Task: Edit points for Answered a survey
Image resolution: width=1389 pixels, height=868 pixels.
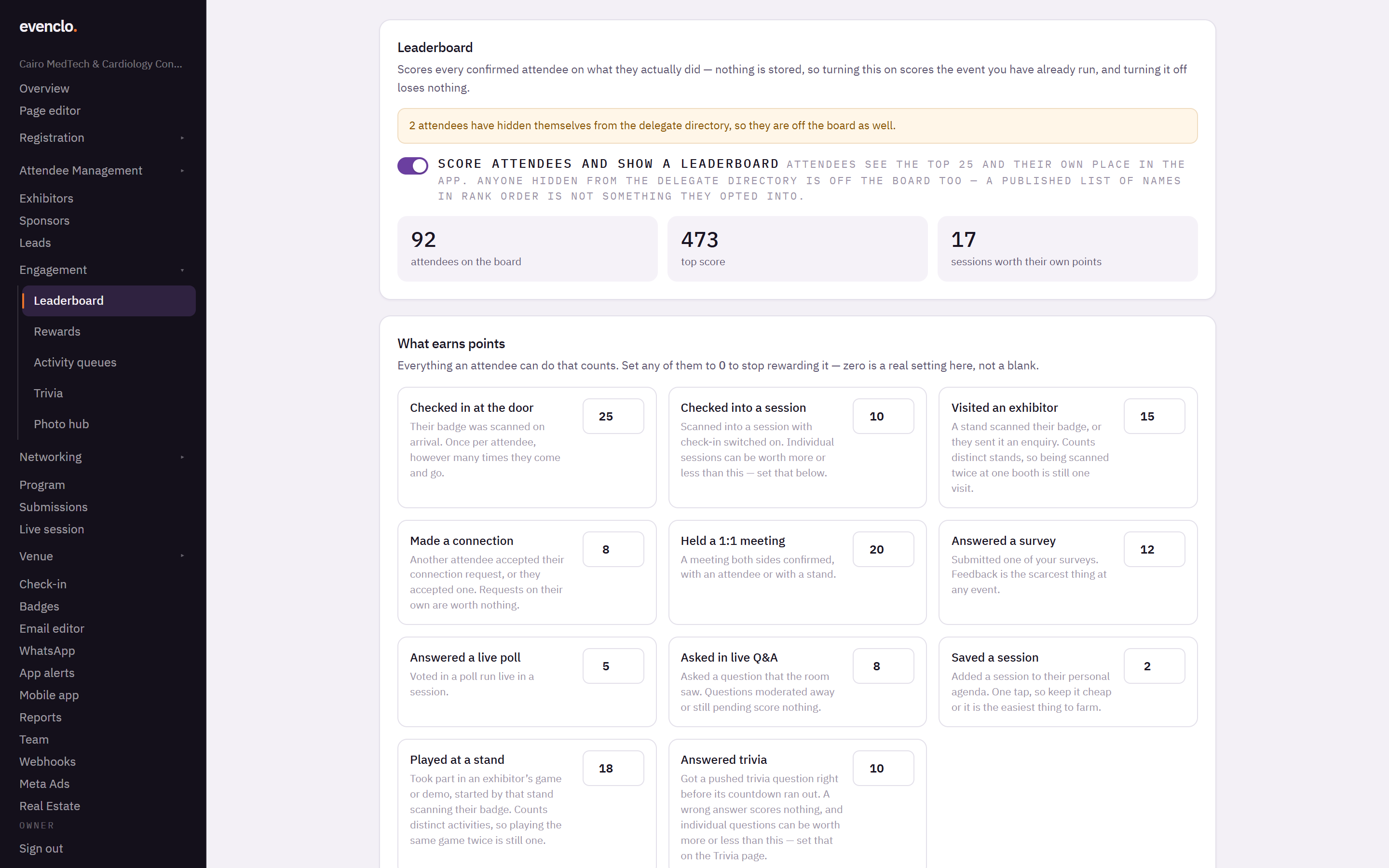Action: tap(1154, 549)
